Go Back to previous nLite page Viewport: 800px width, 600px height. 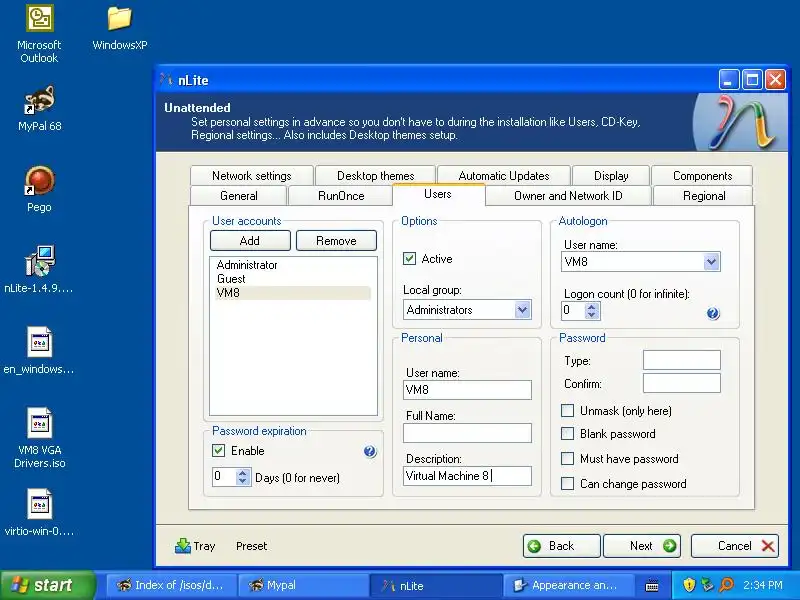(561, 546)
